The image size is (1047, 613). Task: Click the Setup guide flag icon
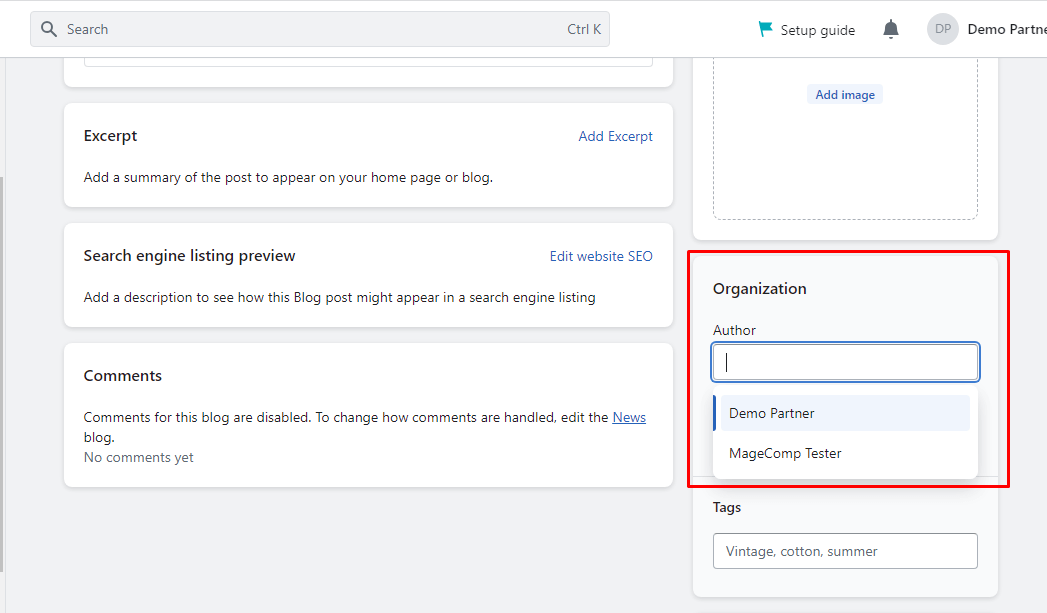tap(765, 30)
